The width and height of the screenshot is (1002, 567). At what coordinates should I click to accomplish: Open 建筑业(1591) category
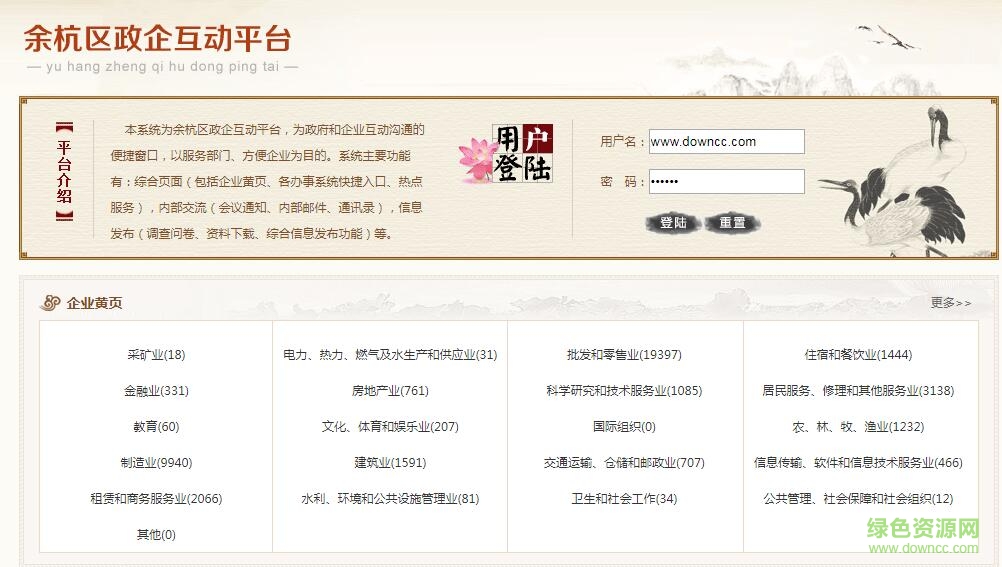pos(390,462)
